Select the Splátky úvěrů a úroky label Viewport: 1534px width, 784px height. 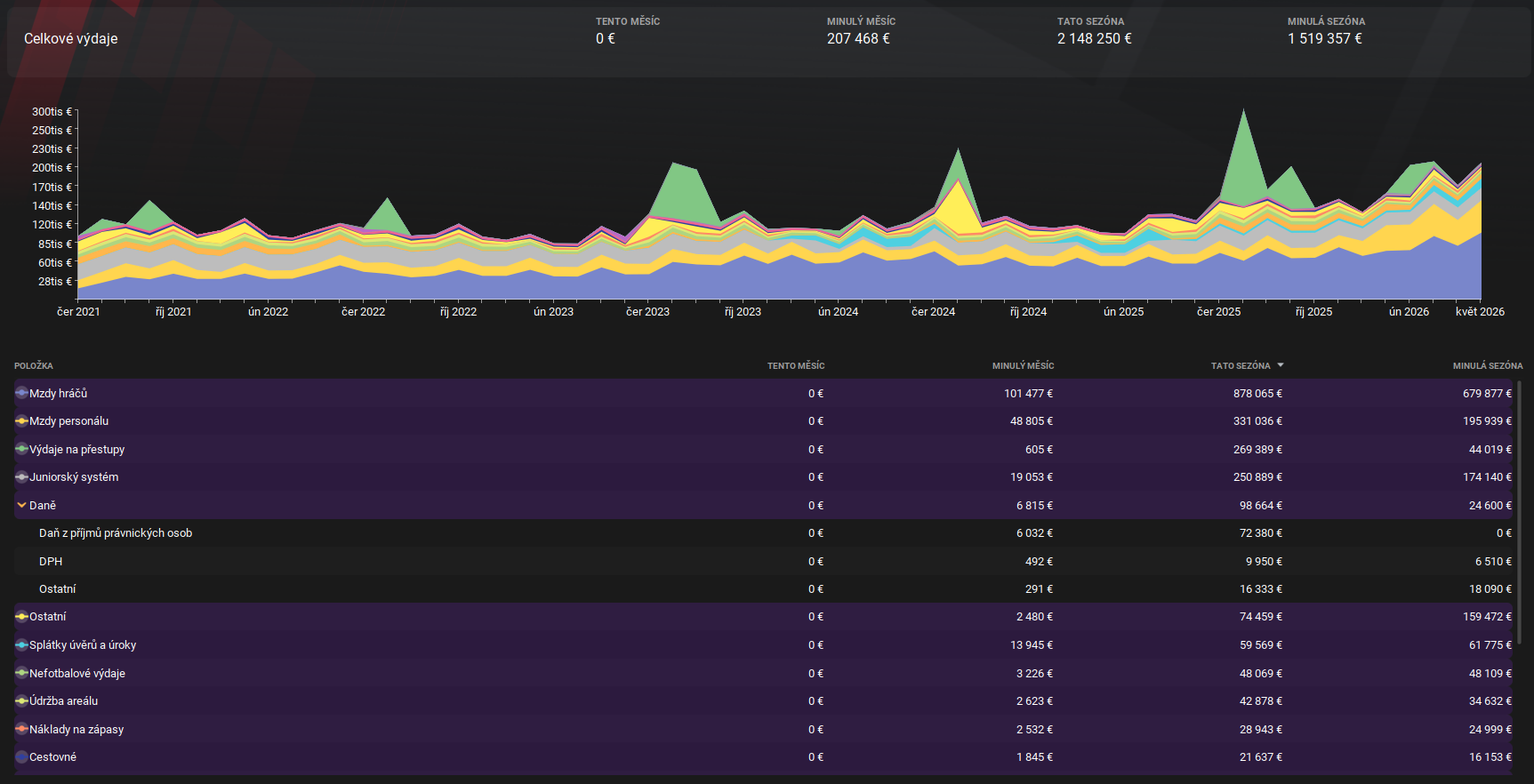tap(83, 645)
